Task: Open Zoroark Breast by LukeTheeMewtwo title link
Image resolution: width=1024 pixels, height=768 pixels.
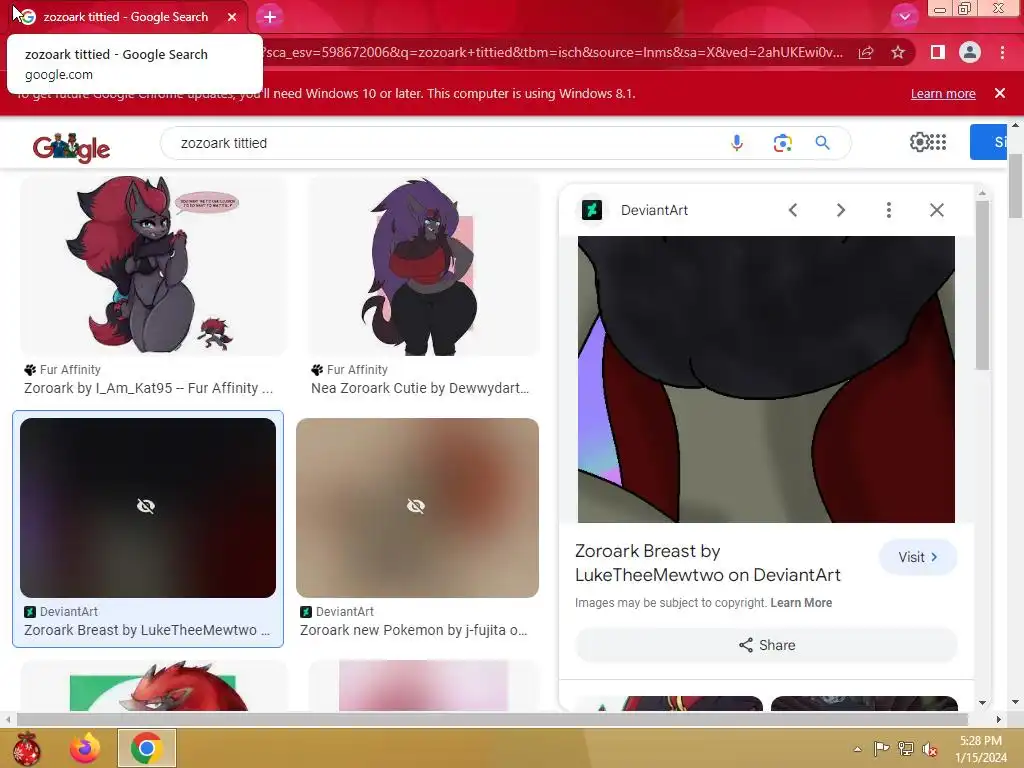Action: 707,563
